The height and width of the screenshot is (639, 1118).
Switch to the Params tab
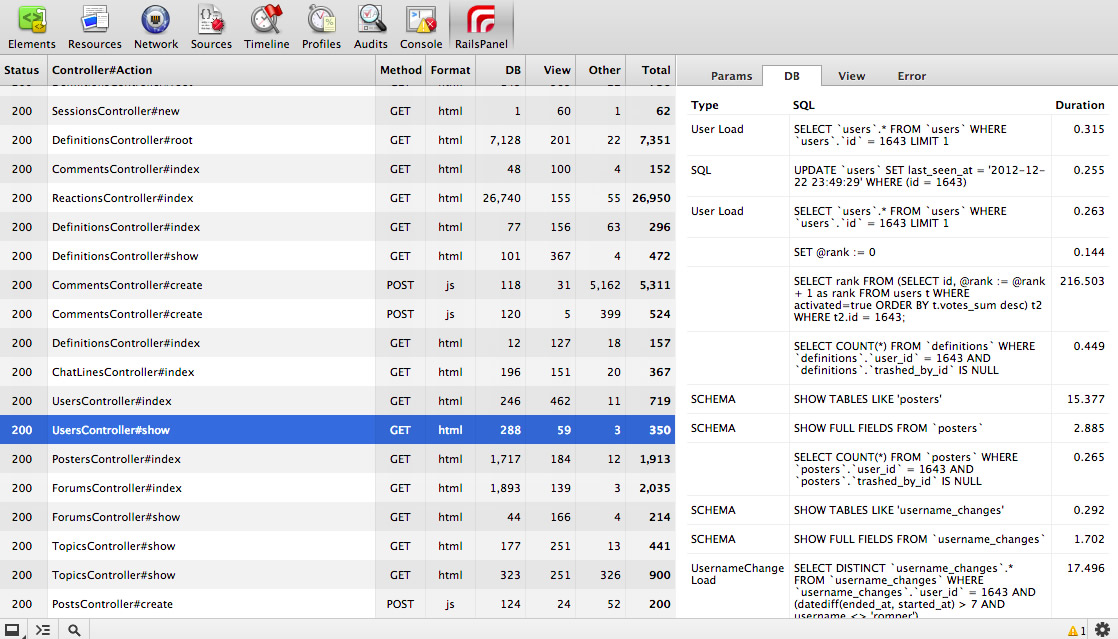click(731, 76)
